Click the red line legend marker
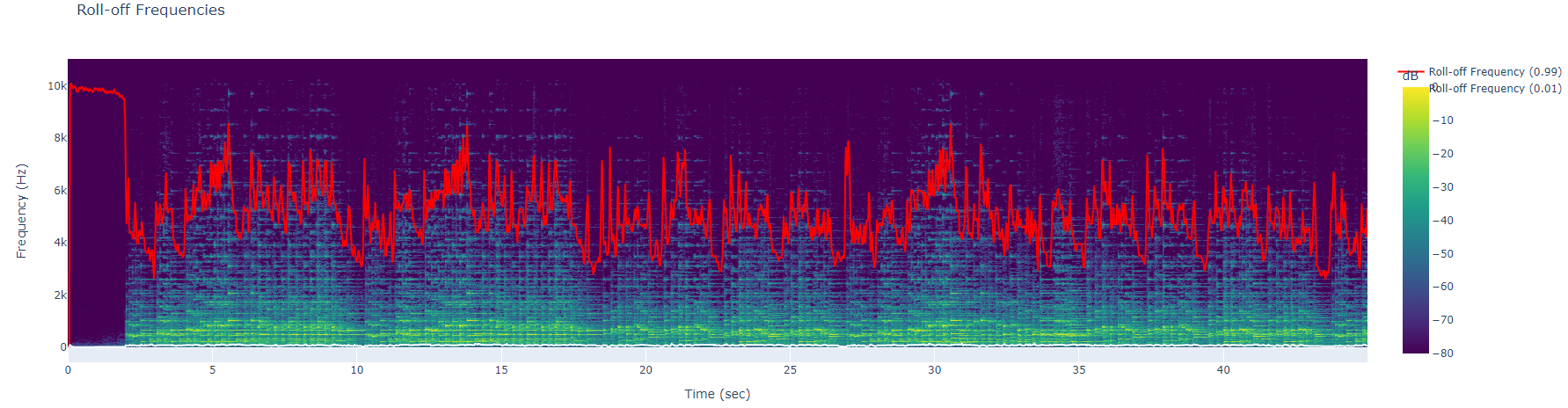 click(x=1411, y=72)
